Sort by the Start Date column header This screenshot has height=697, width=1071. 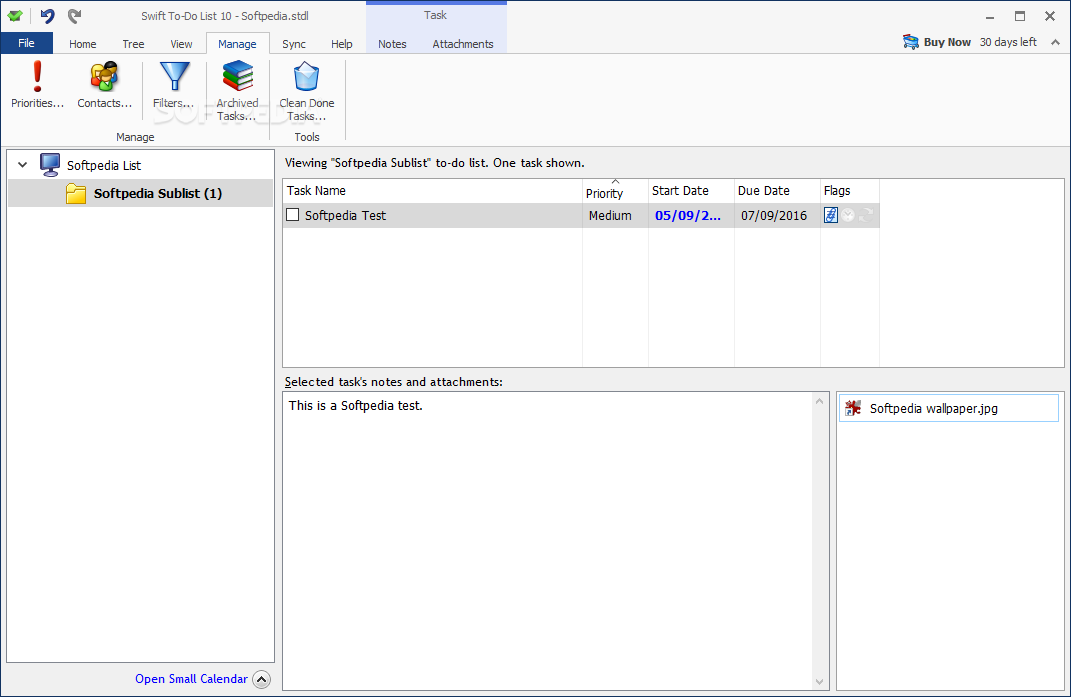pos(691,191)
